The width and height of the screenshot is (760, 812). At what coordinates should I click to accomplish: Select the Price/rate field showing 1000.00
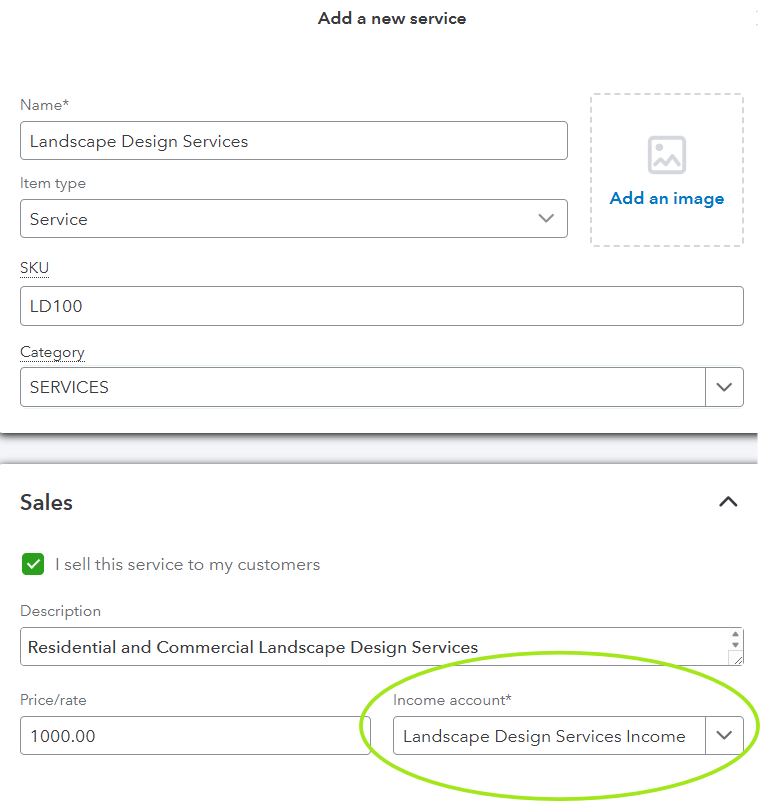tap(194, 736)
